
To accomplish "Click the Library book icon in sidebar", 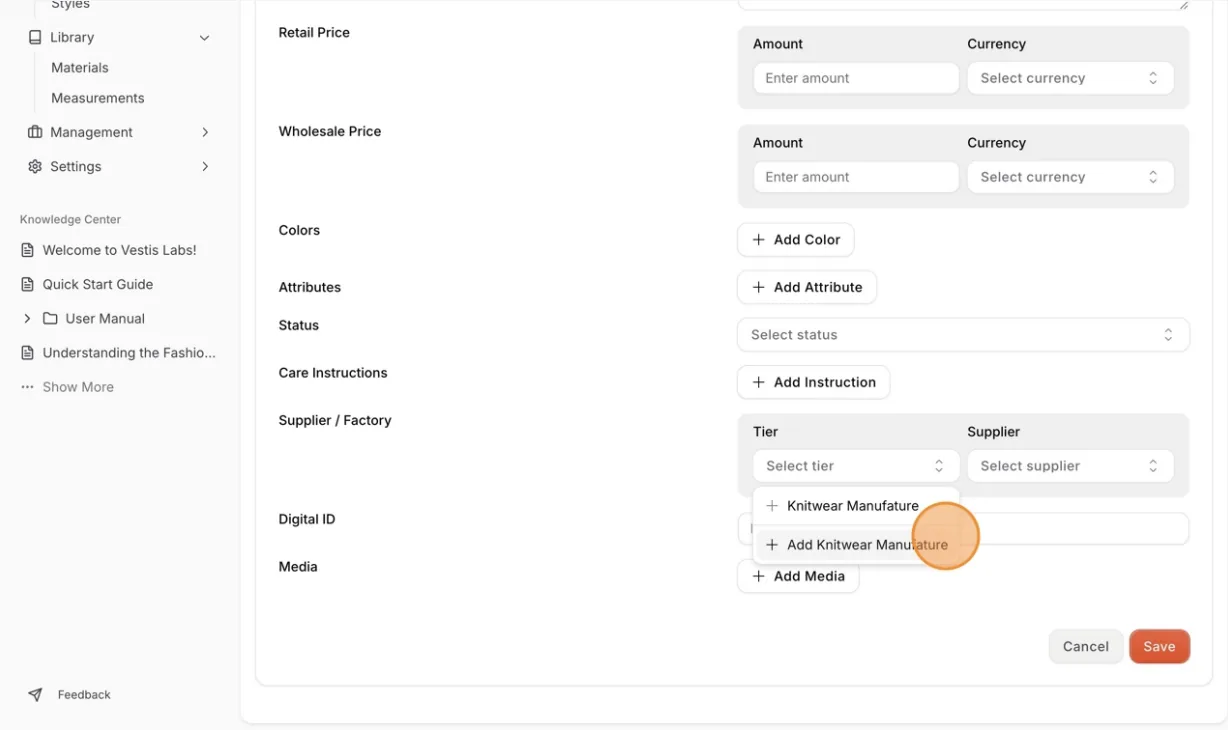I will click(35, 37).
